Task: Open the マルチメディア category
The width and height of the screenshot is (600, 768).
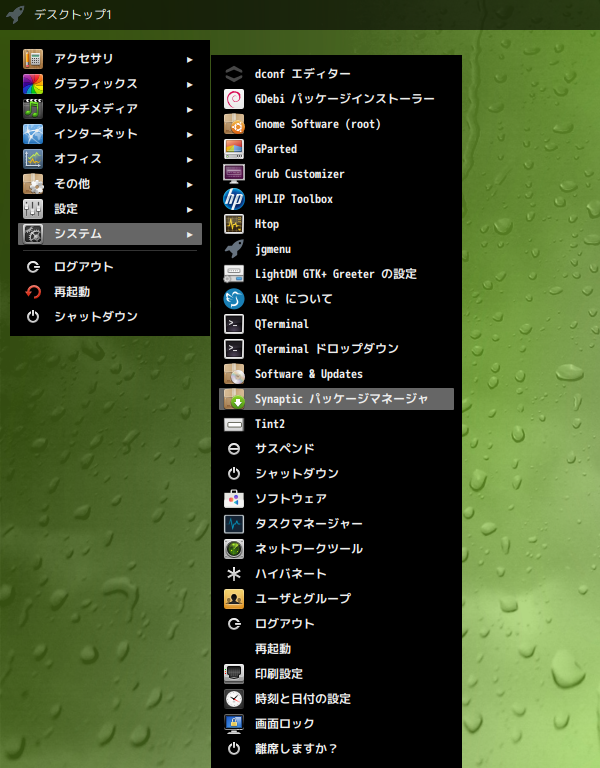Action: [x=110, y=109]
